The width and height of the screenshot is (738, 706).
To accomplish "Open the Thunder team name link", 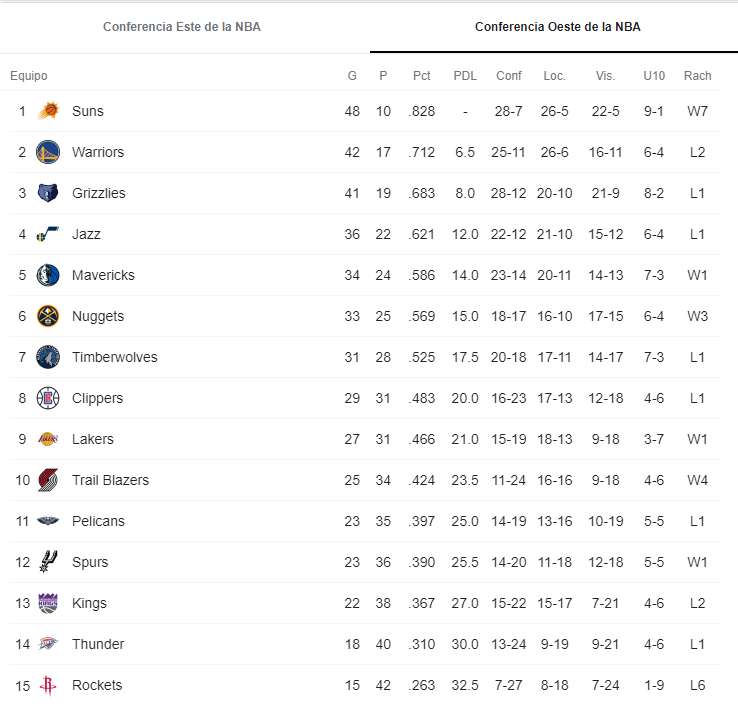I will (x=98, y=644).
